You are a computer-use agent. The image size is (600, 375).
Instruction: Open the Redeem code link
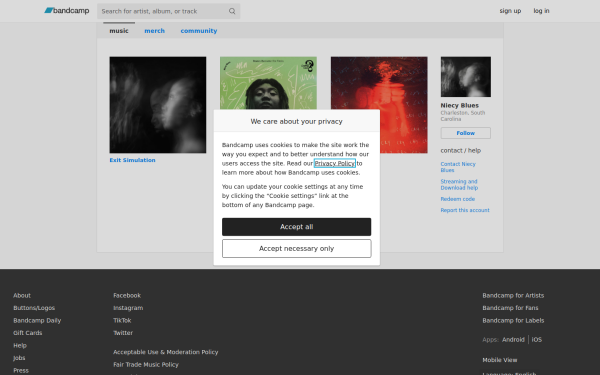pyautogui.click(x=458, y=199)
